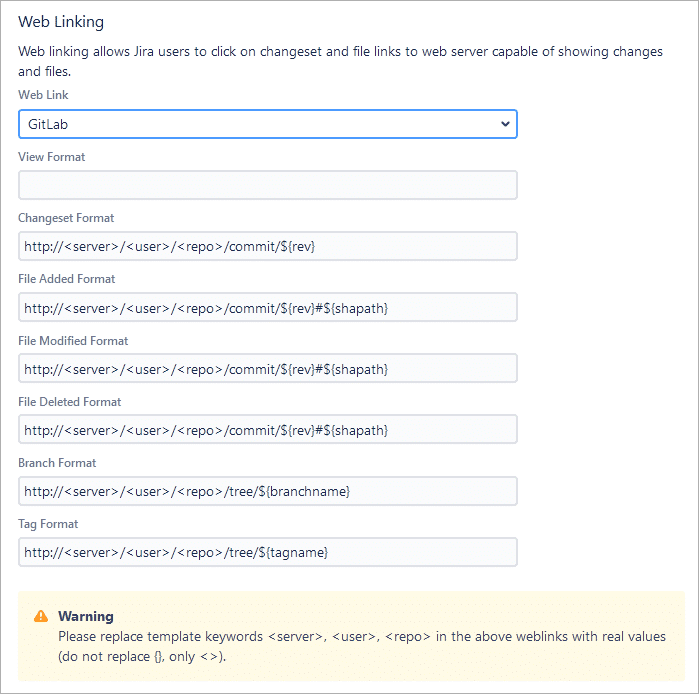Viewport: 699px width, 694px height.
Task: Click the File Added Format label
Action: tap(67, 279)
